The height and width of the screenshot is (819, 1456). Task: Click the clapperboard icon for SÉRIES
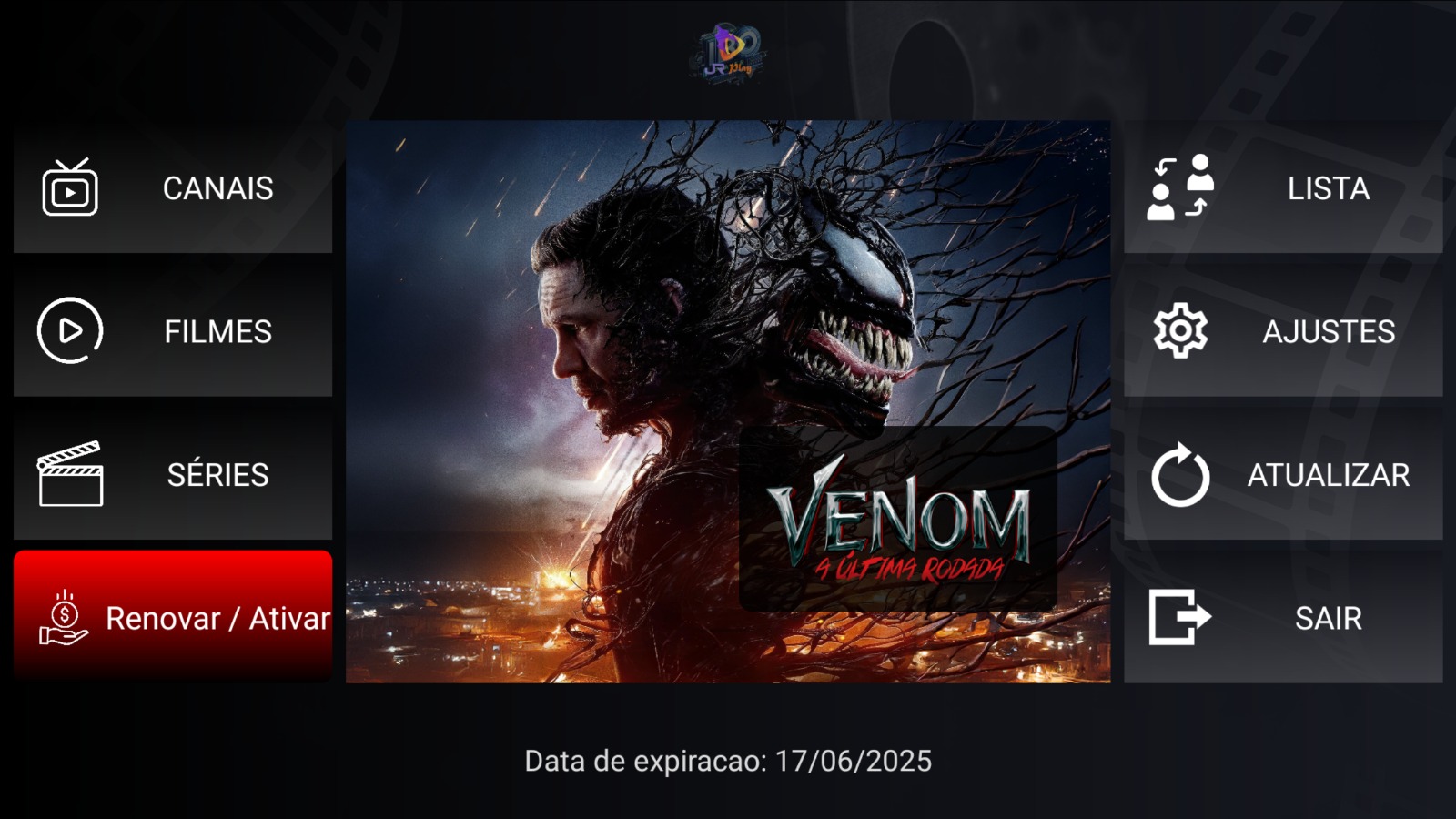(70, 473)
